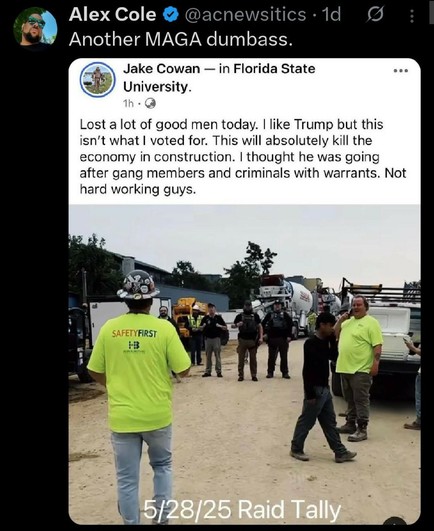Click the Florida State University location
The image size is (434, 531).
pos(219,78)
